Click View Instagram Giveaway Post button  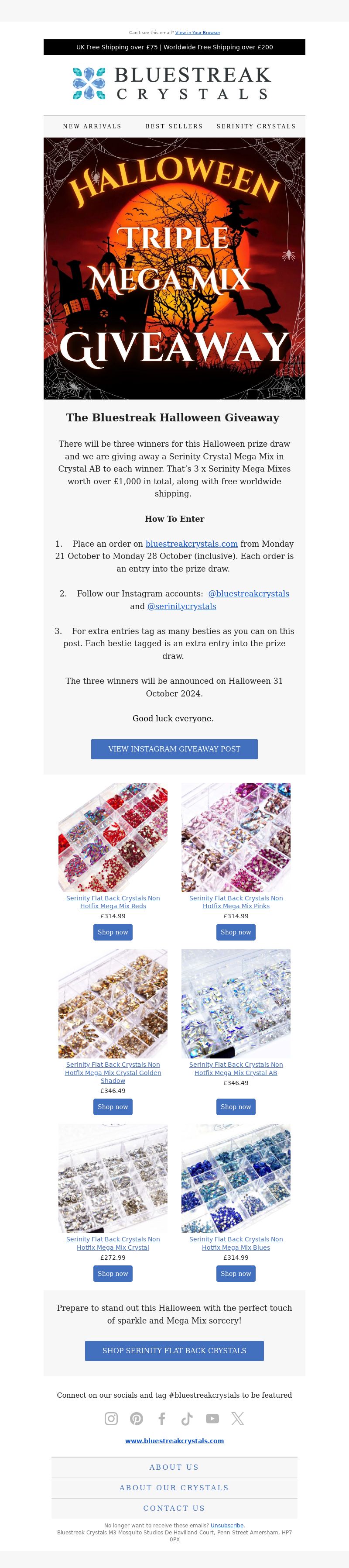[174, 749]
